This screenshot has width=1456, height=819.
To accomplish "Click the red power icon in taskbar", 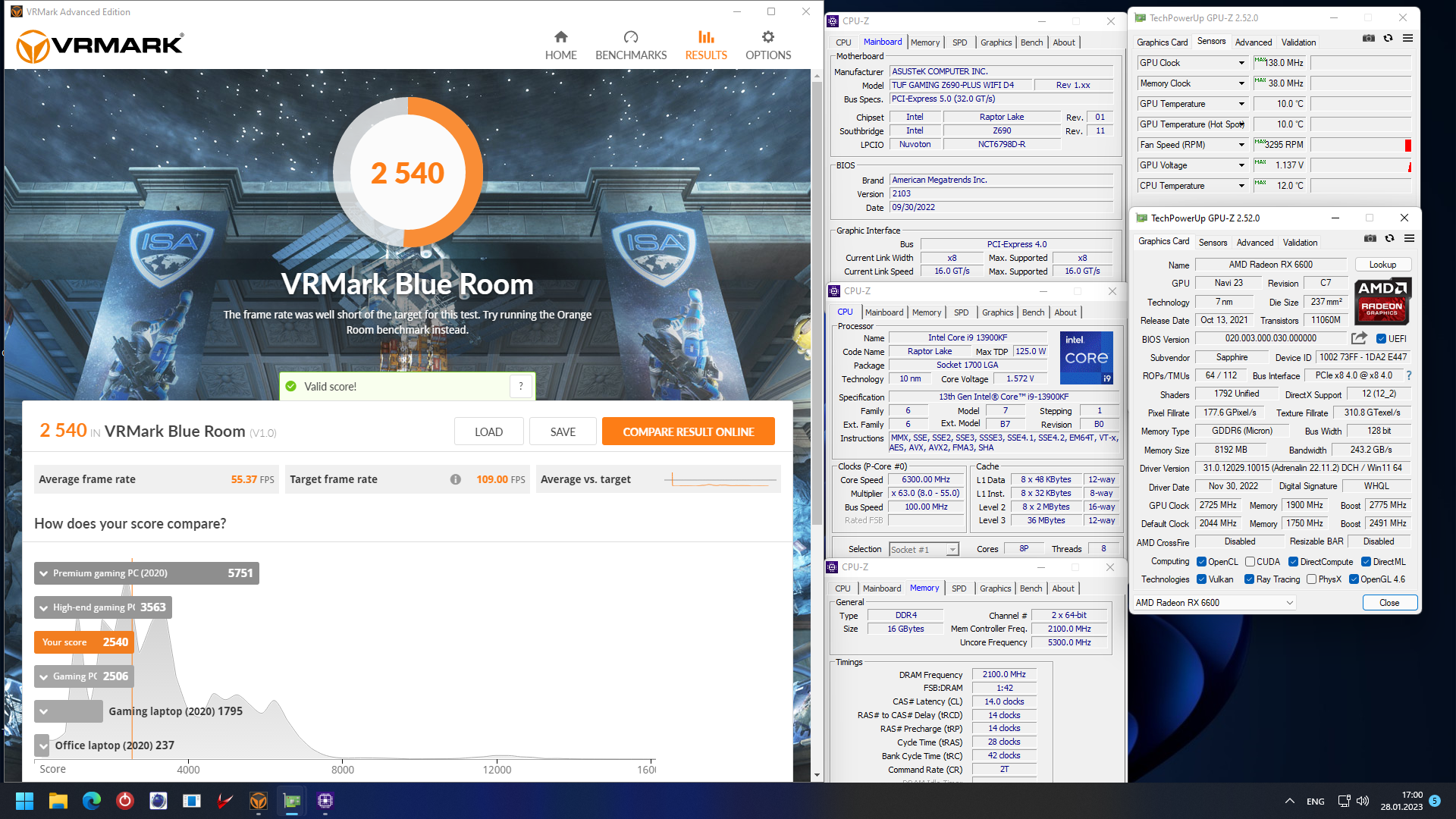I will pos(125,801).
